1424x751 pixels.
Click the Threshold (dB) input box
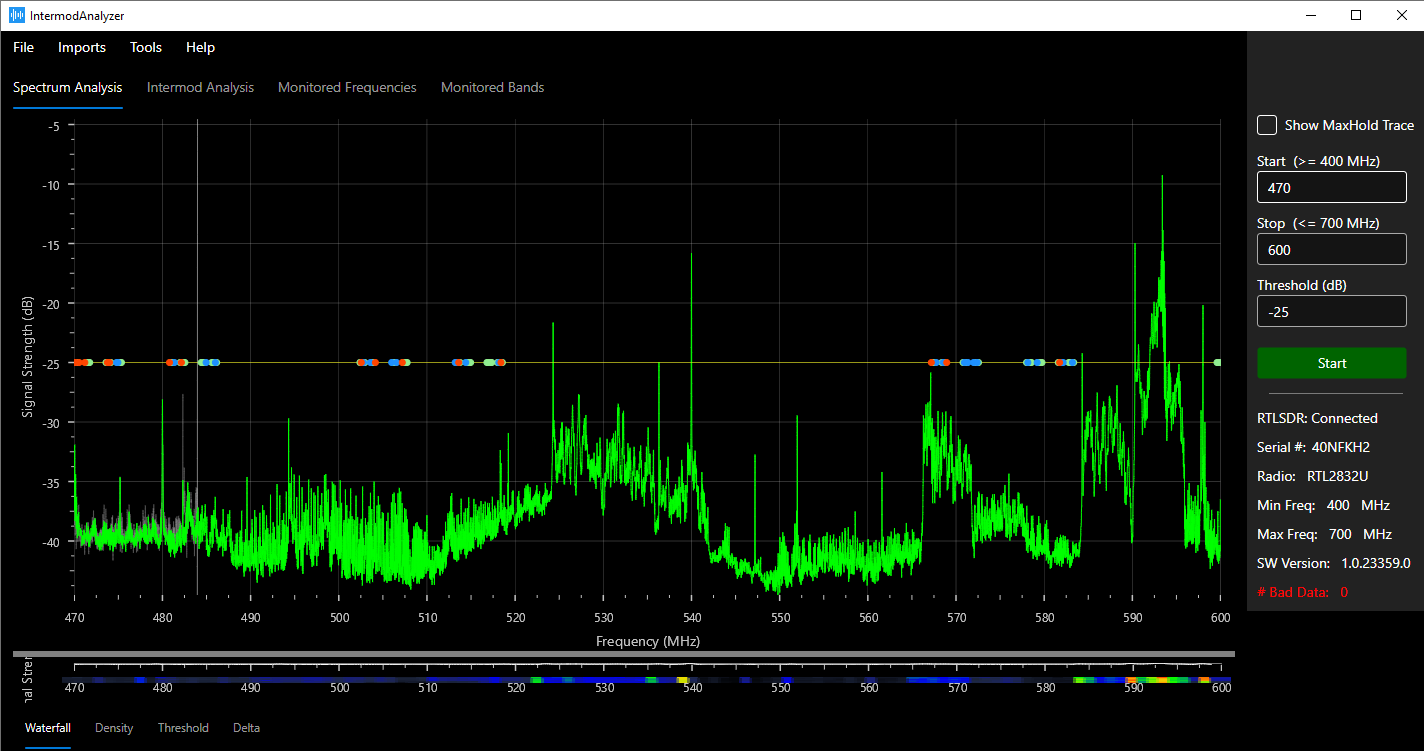(1331, 311)
